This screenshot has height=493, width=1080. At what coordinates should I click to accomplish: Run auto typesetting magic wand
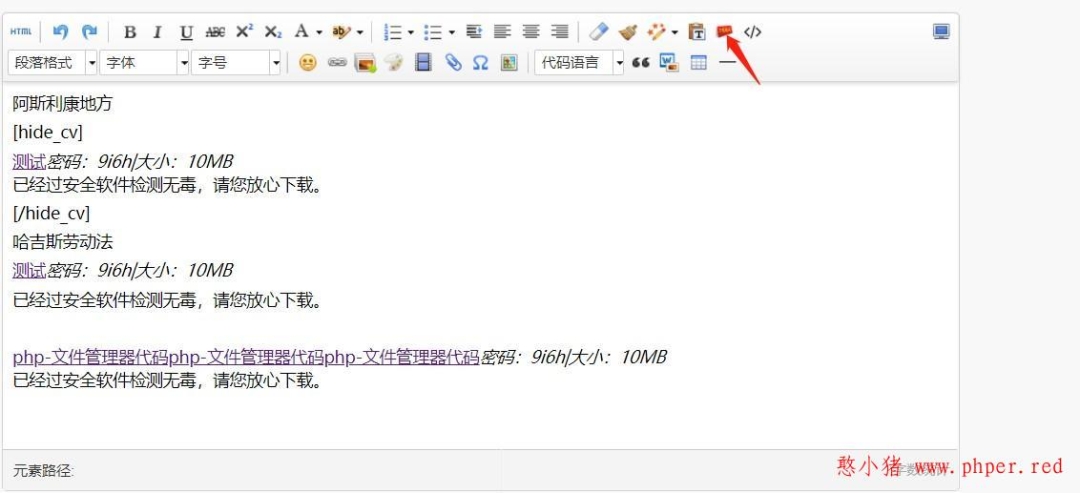657,32
